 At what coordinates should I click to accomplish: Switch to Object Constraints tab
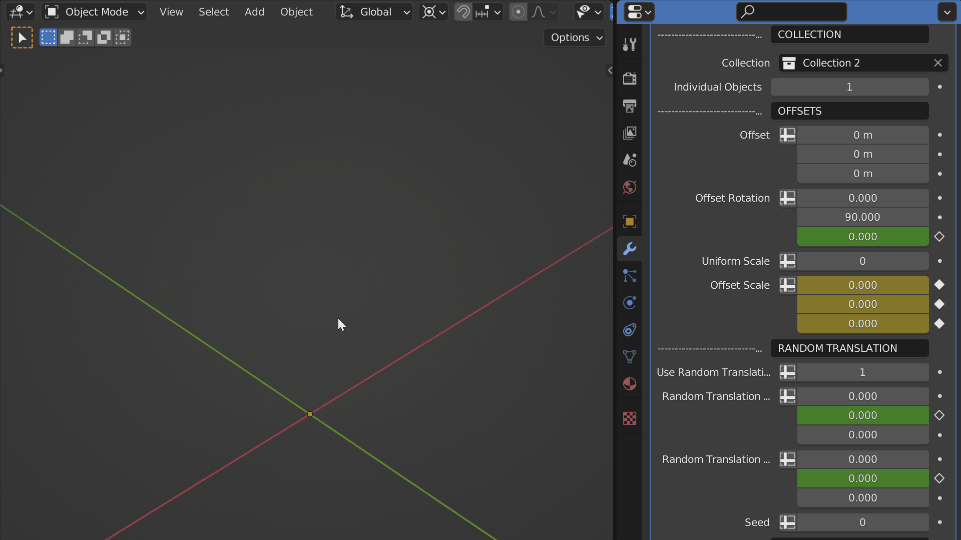coord(629,330)
